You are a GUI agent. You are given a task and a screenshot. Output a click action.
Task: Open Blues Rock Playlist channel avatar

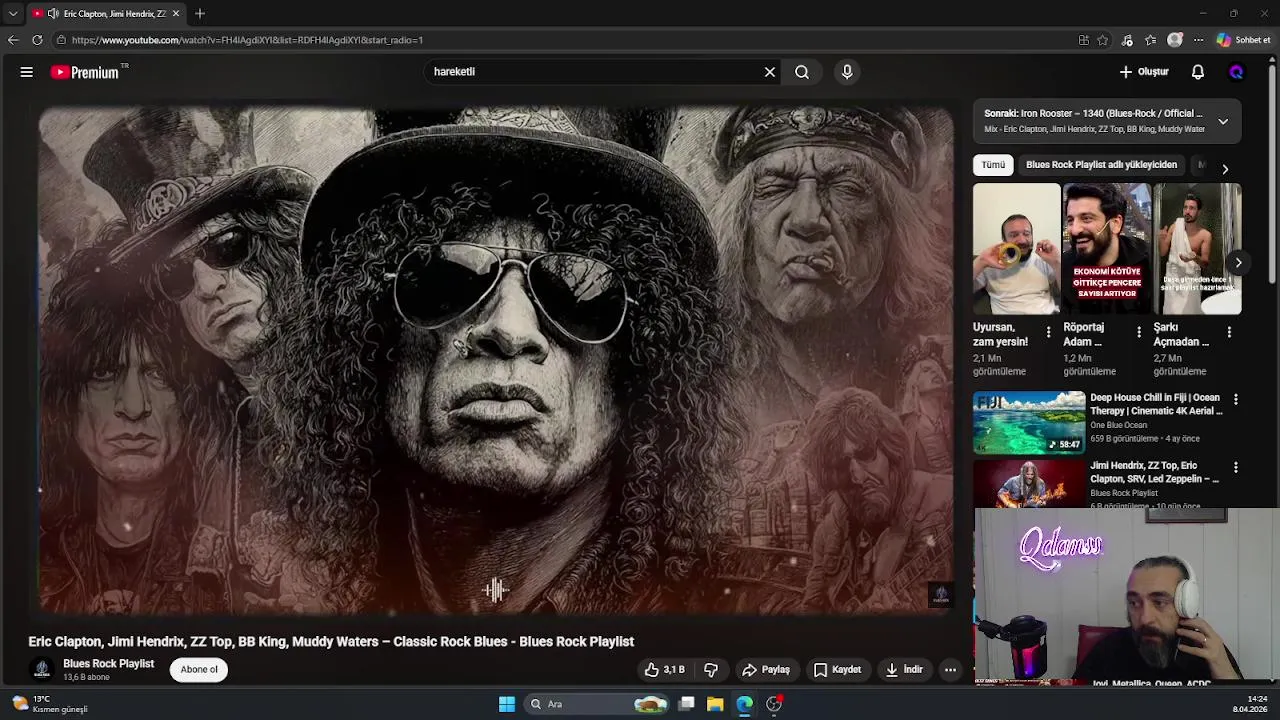point(42,670)
